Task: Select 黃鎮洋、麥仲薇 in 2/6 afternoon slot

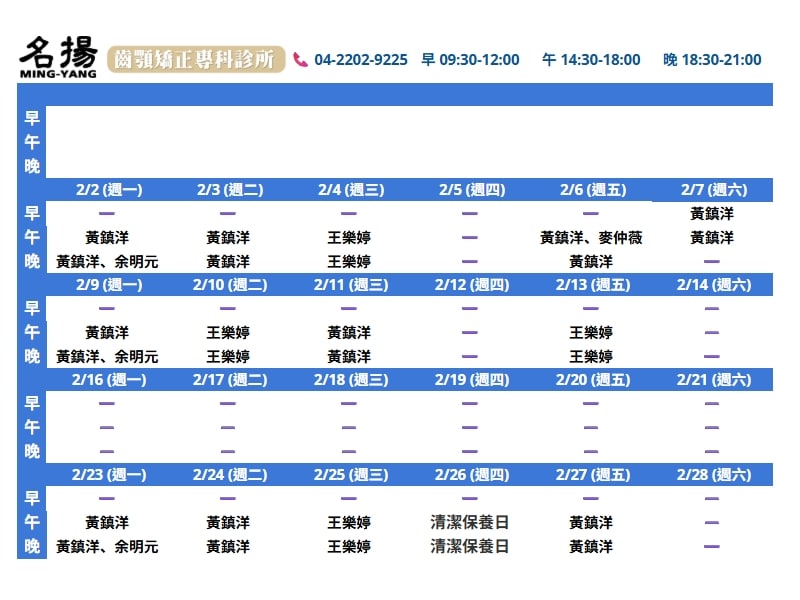Action: [591, 238]
